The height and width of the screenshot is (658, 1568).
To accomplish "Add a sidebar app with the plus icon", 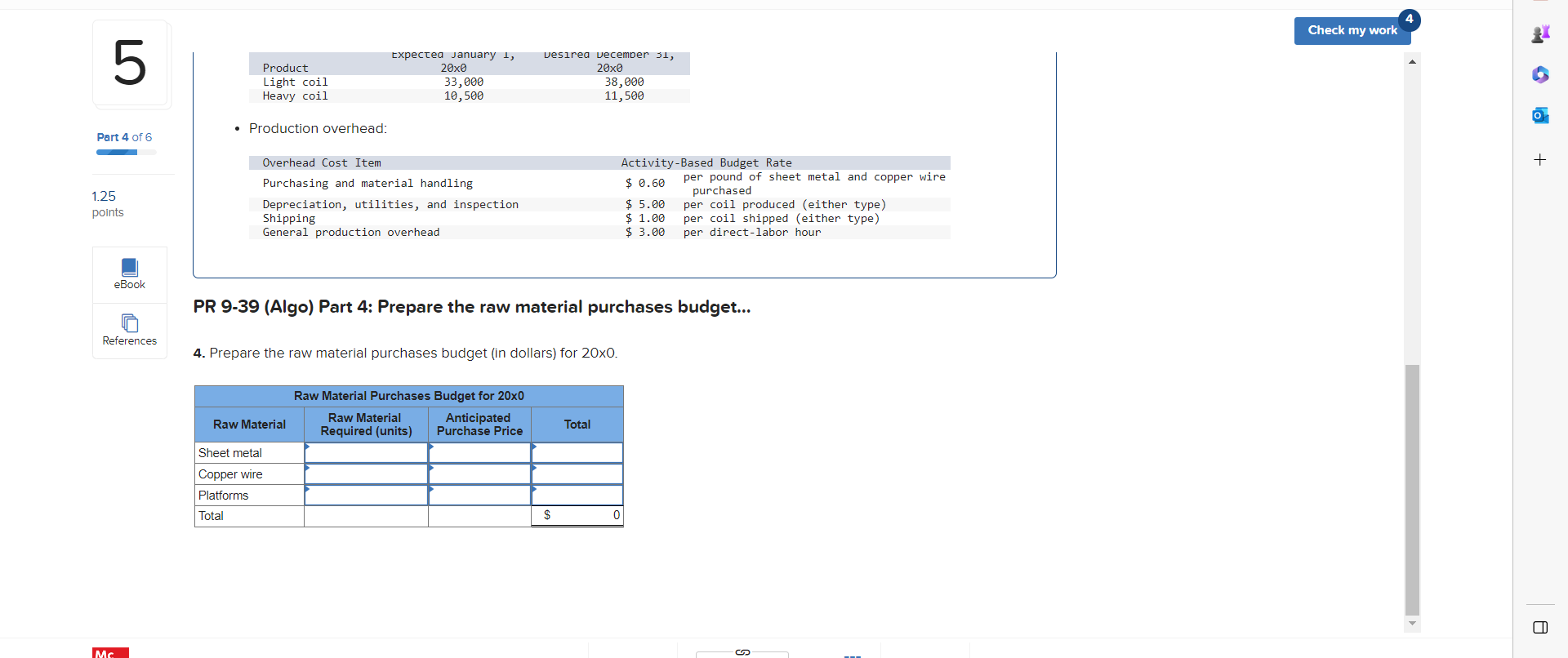I will click(1540, 159).
